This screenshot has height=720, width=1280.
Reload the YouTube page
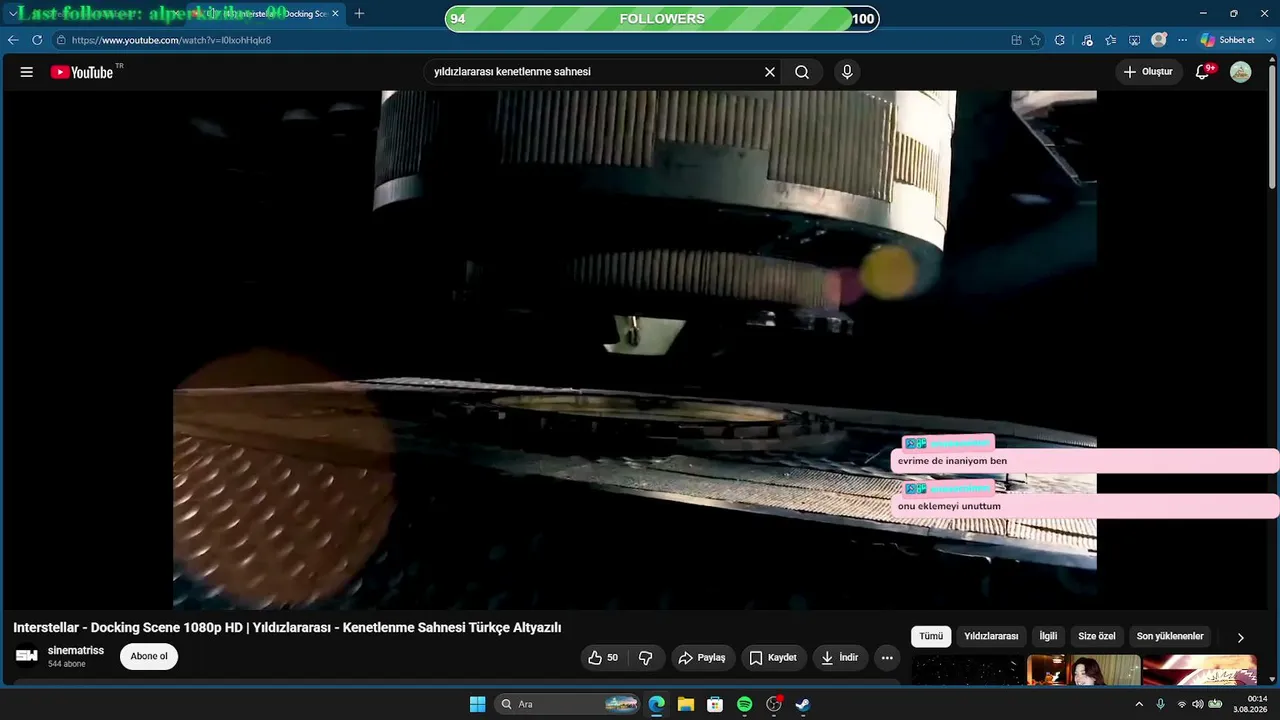click(x=37, y=40)
